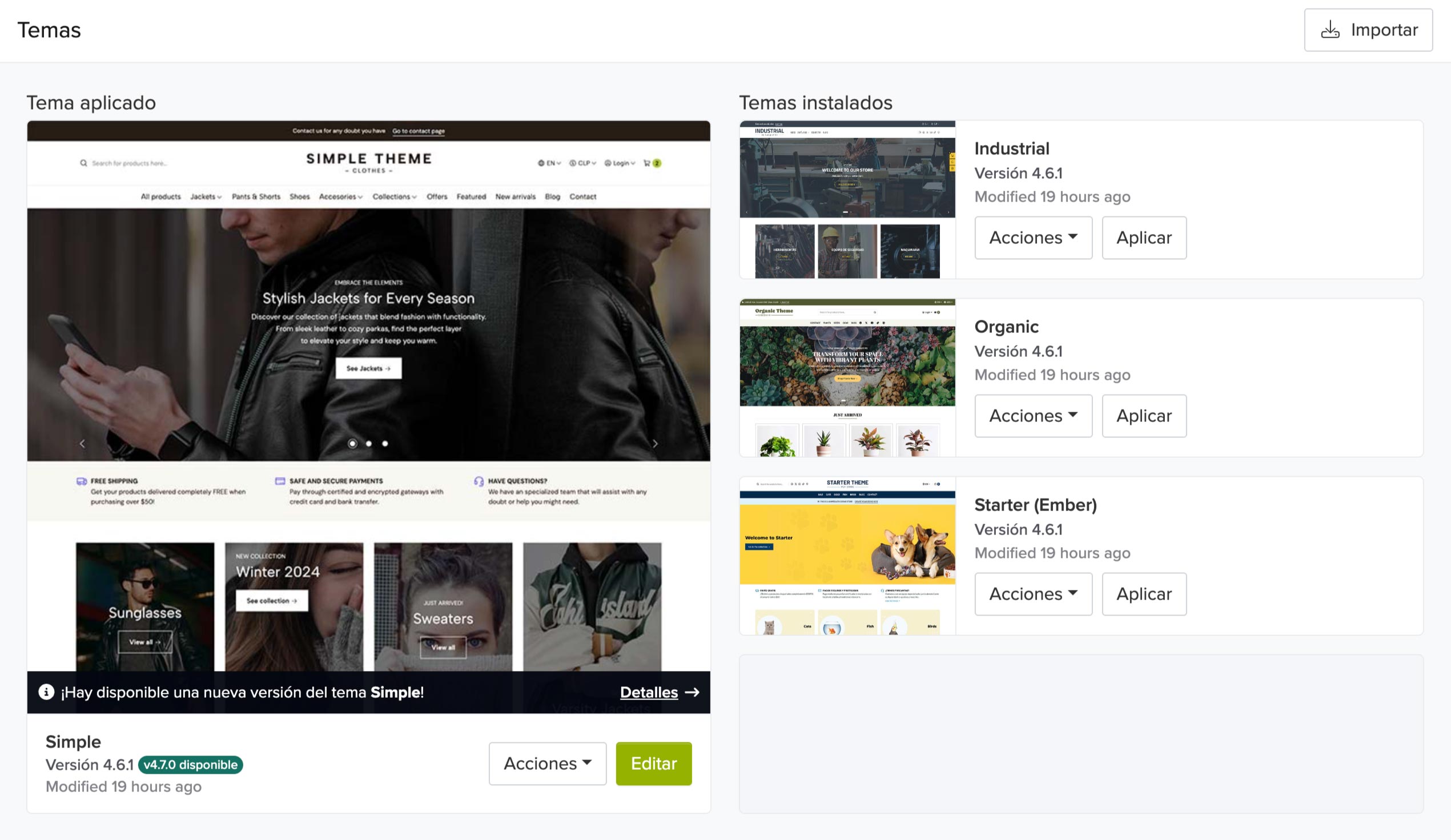Image resolution: width=1451 pixels, height=840 pixels.
Task: Click the info icon in the update banner
Action: click(46, 692)
